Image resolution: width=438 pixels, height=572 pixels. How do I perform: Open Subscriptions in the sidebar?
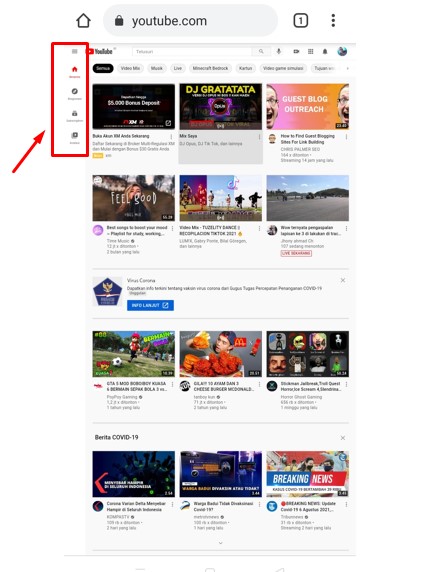coord(74,116)
